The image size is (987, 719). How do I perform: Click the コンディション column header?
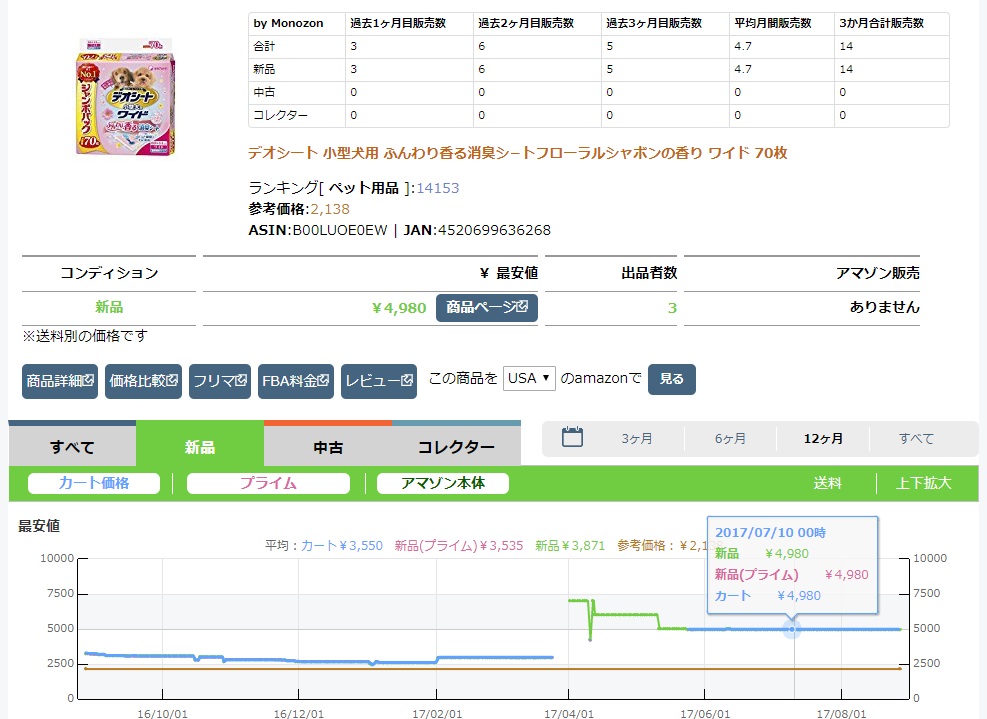pyautogui.click(x=109, y=273)
